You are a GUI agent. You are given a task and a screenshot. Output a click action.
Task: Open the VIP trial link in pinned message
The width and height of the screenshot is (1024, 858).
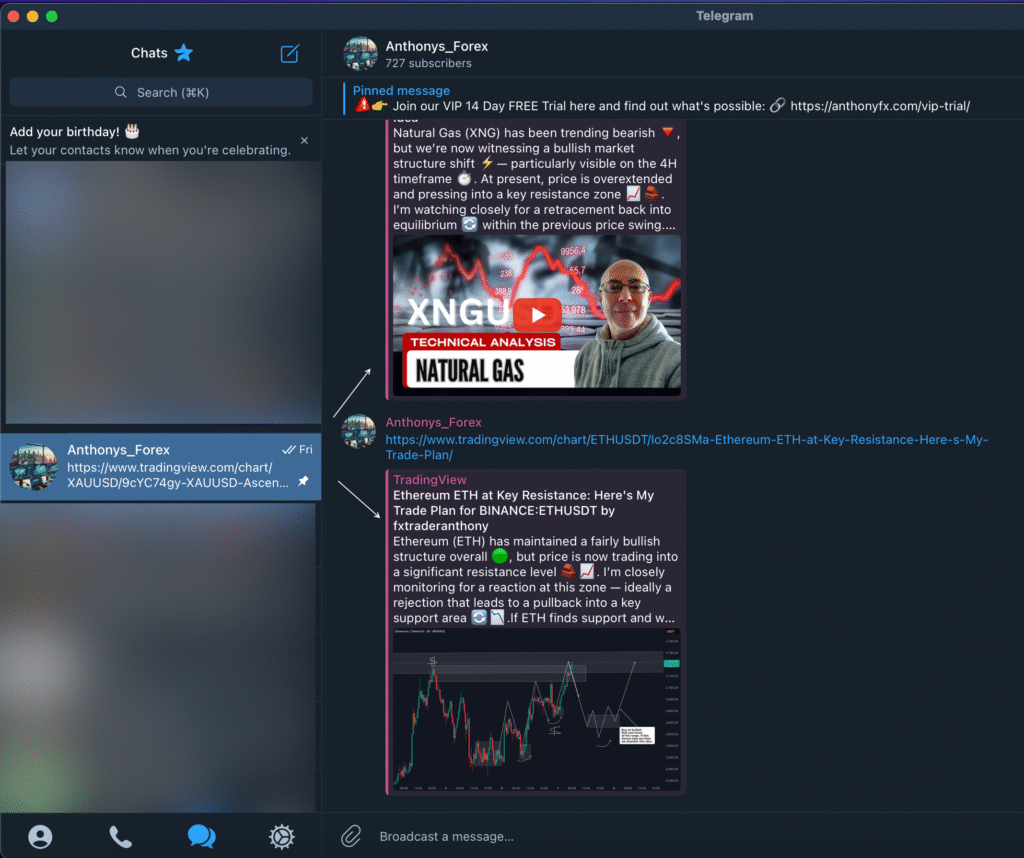pyautogui.click(x=879, y=106)
